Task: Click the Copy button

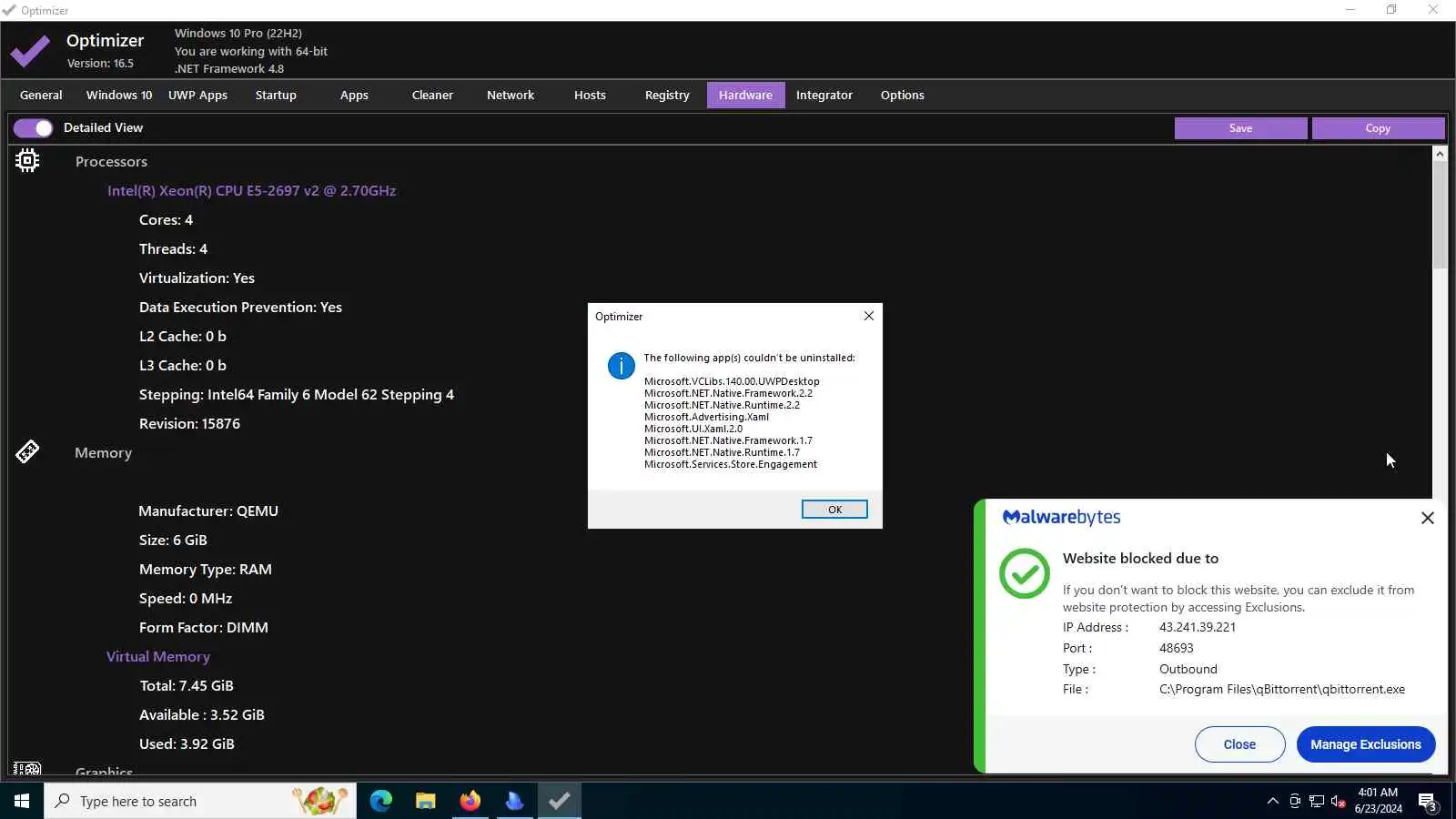Action: point(1378,128)
